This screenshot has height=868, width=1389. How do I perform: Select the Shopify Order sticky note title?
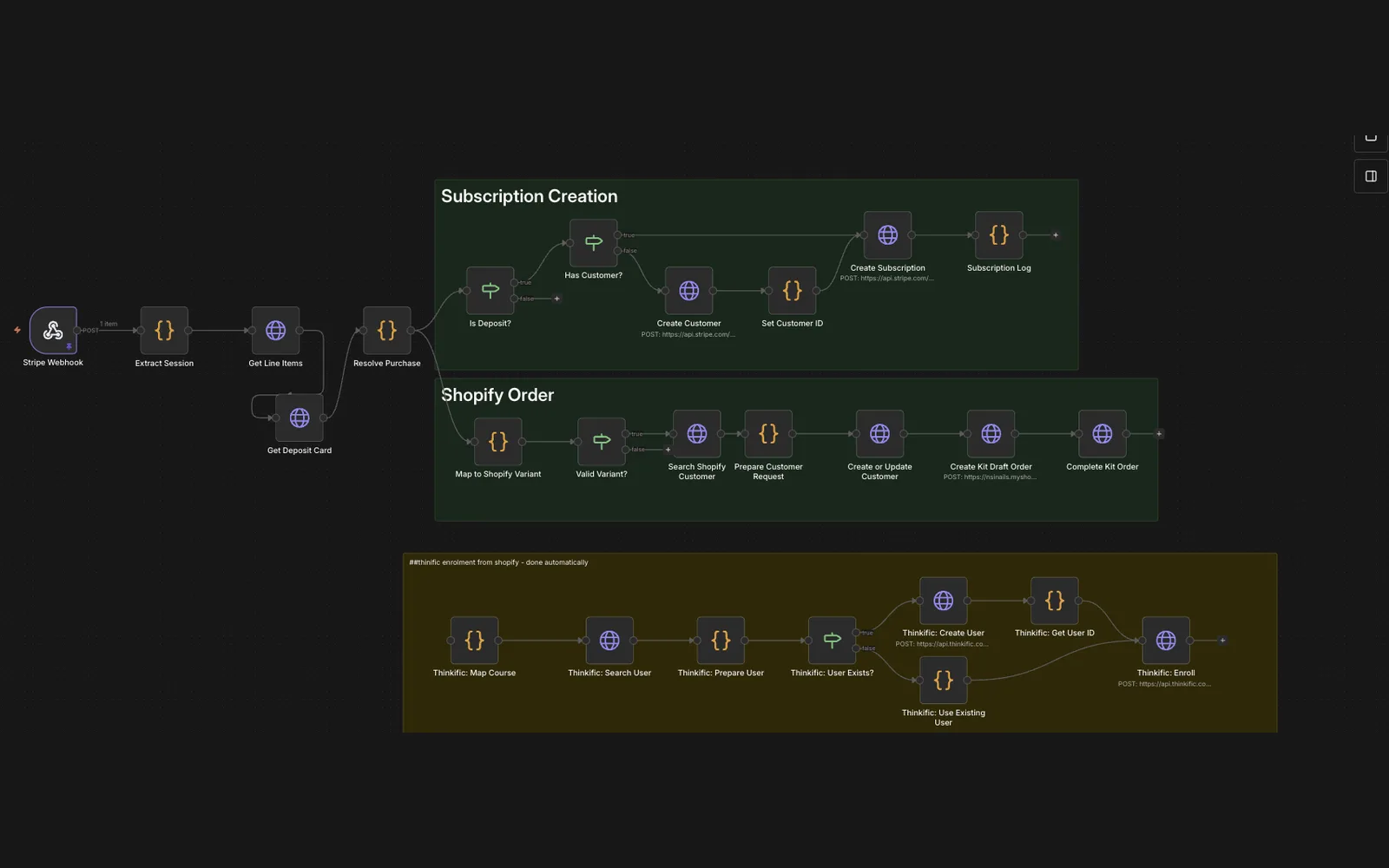point(497,395)
